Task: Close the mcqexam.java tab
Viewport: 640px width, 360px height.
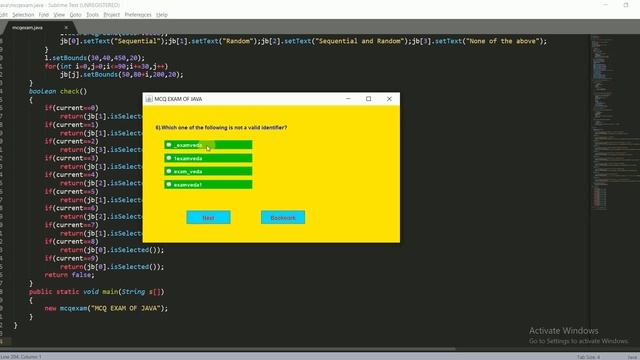Action: coord(66,28)
